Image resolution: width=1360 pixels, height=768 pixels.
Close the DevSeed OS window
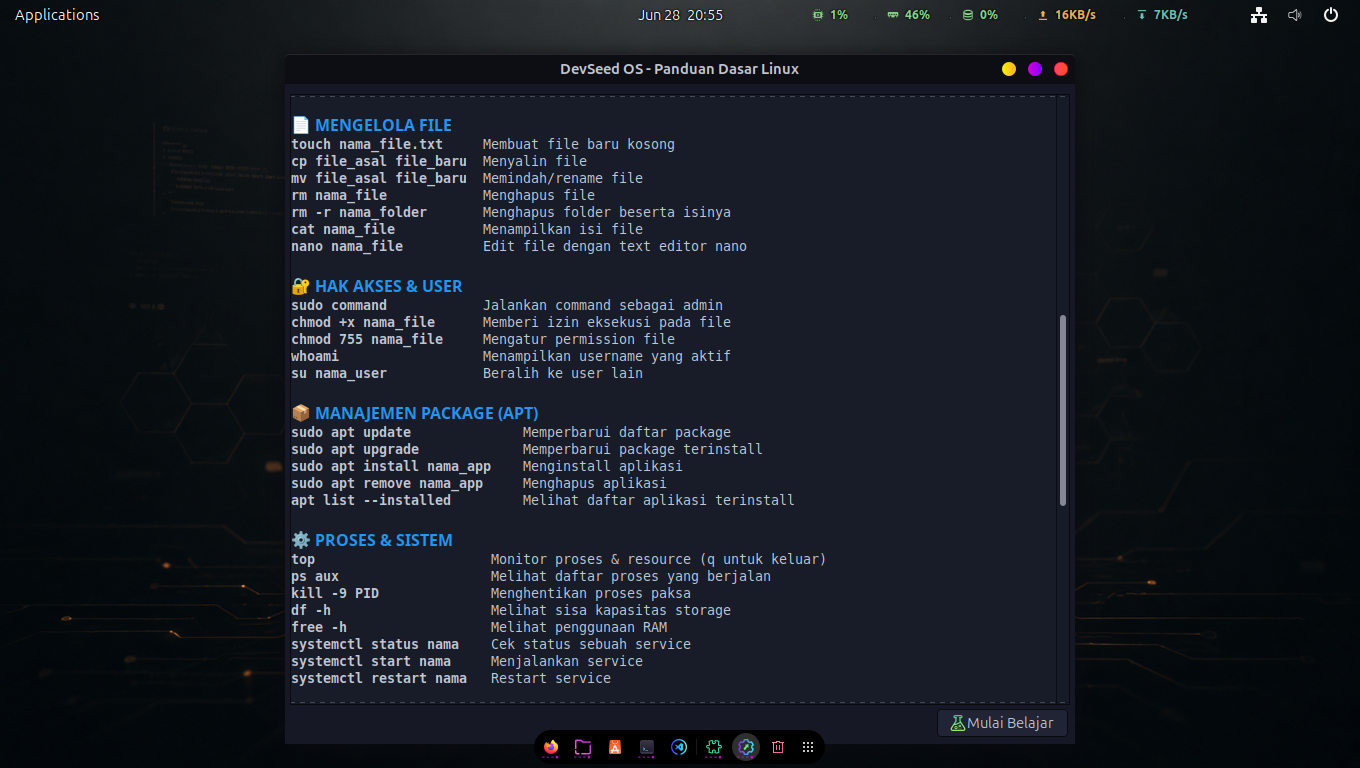(x=1061, y=69)
